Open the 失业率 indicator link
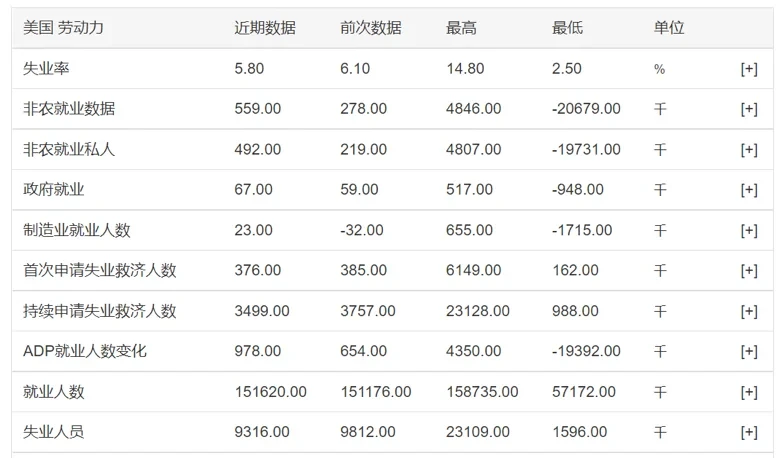This screenshot has width=781, height=458. tap(46, 69)
